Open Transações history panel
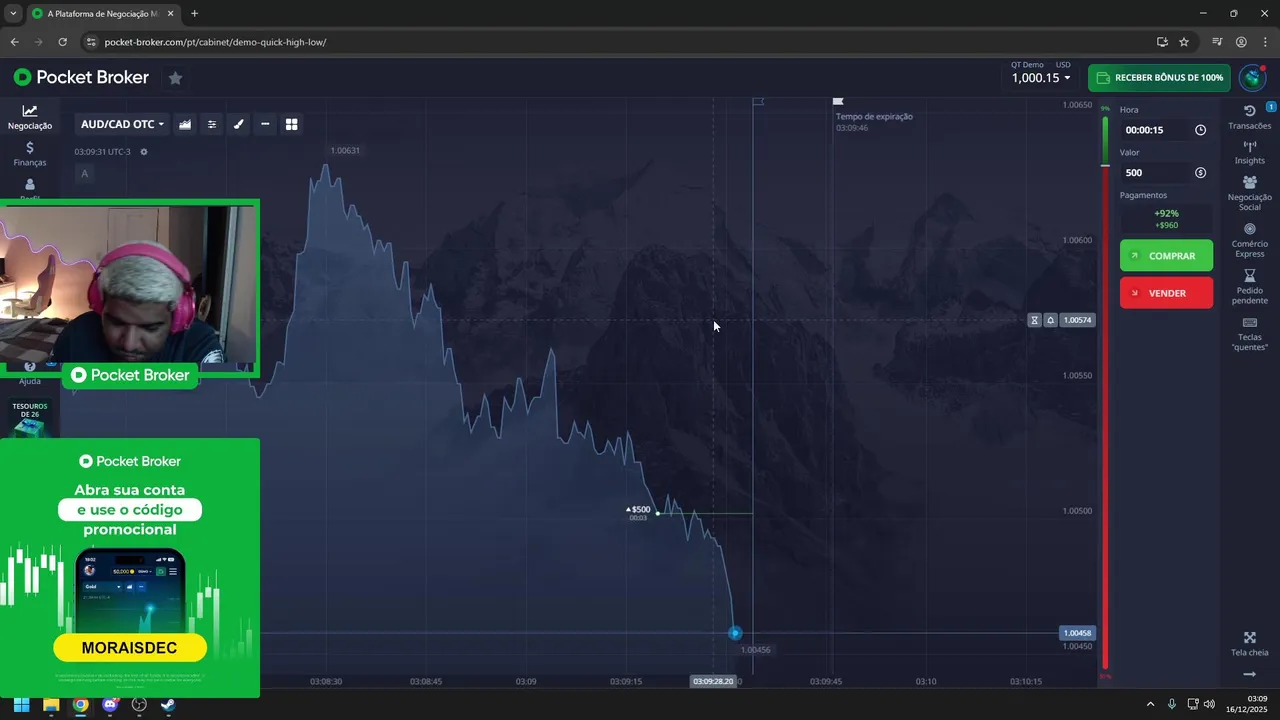Viewport: 1280px width, 720px height. click(x=1250, y=117)
